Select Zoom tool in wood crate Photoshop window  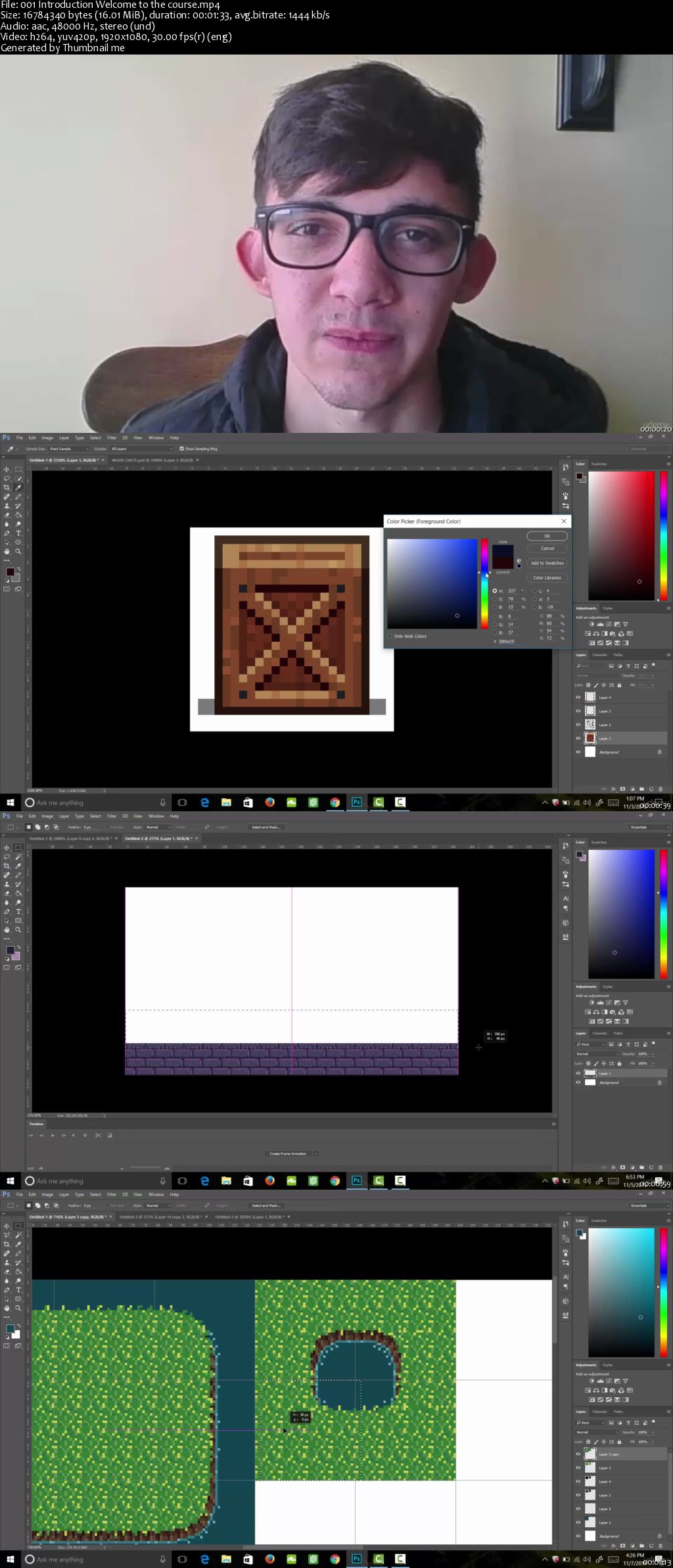18,551
